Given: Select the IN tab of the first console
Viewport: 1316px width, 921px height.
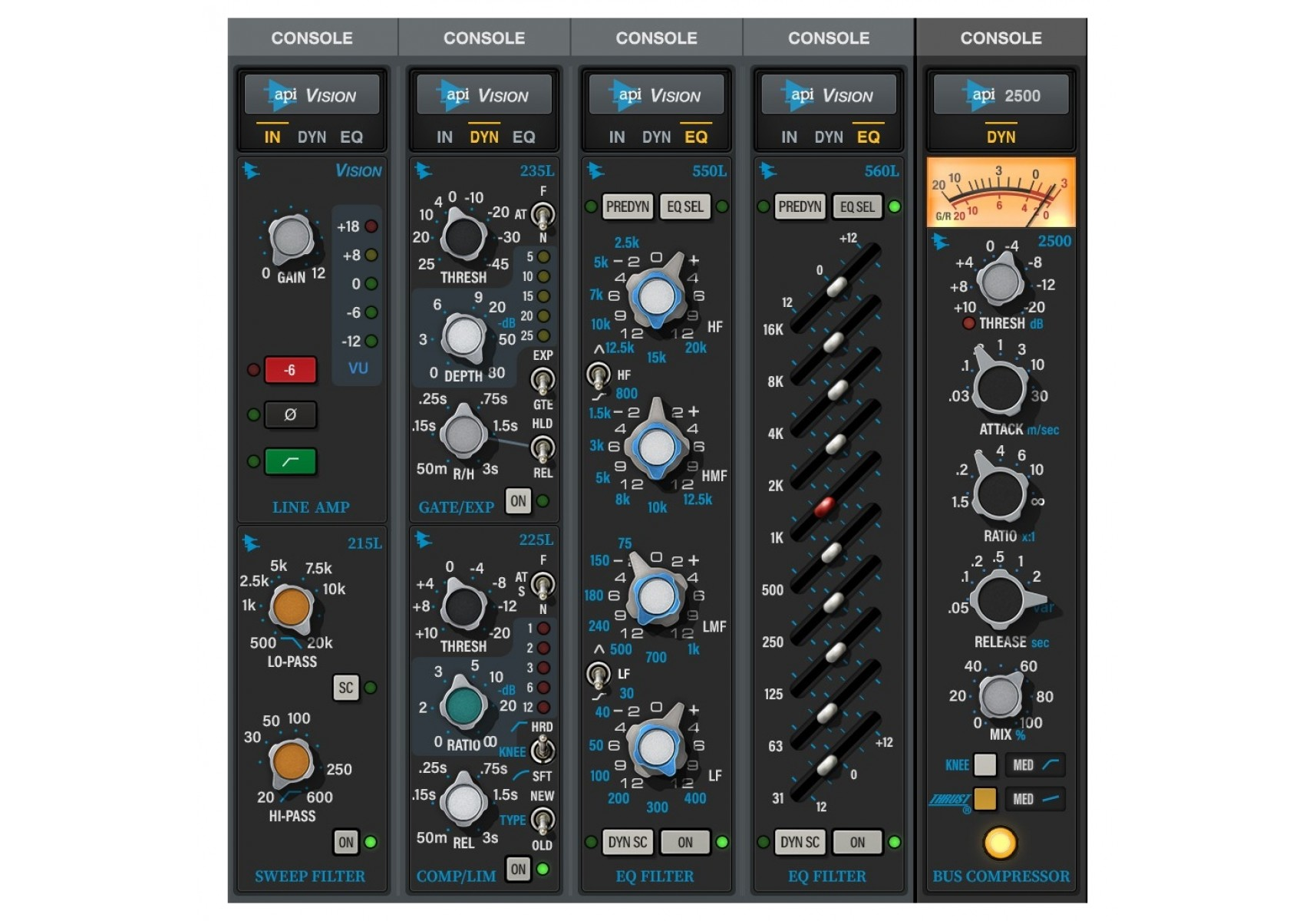Looking at the screenshot, I should click(272, 137).
